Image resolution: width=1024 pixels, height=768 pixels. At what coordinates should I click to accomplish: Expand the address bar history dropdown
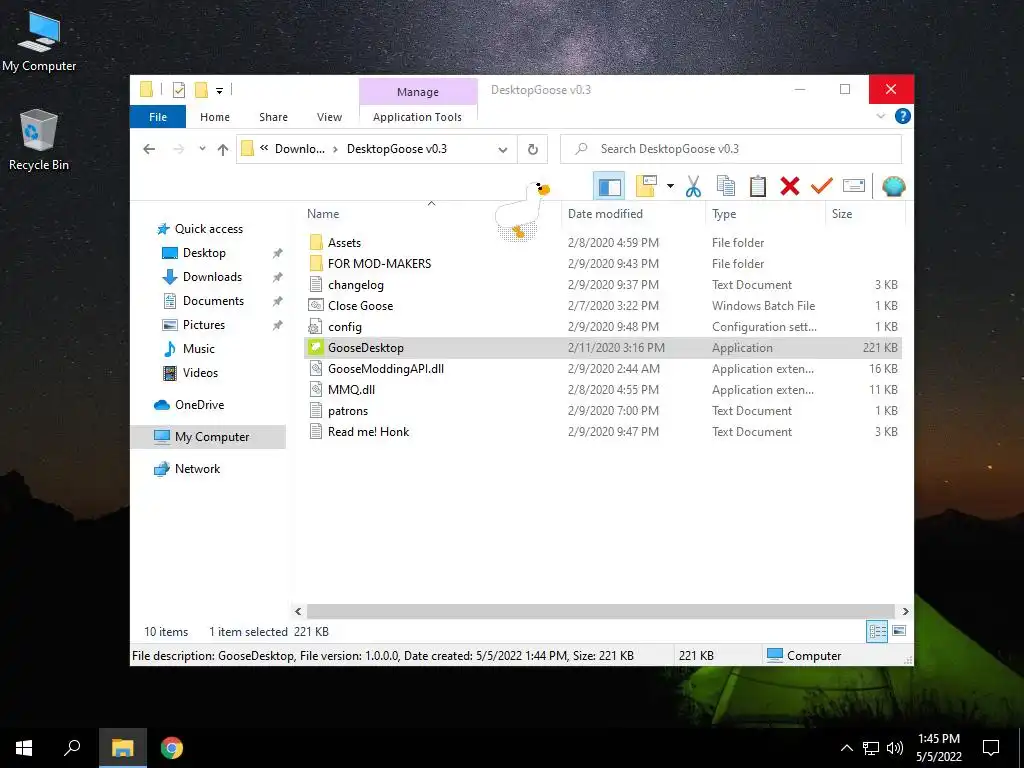pyautogui.click(x=502, y=150)
